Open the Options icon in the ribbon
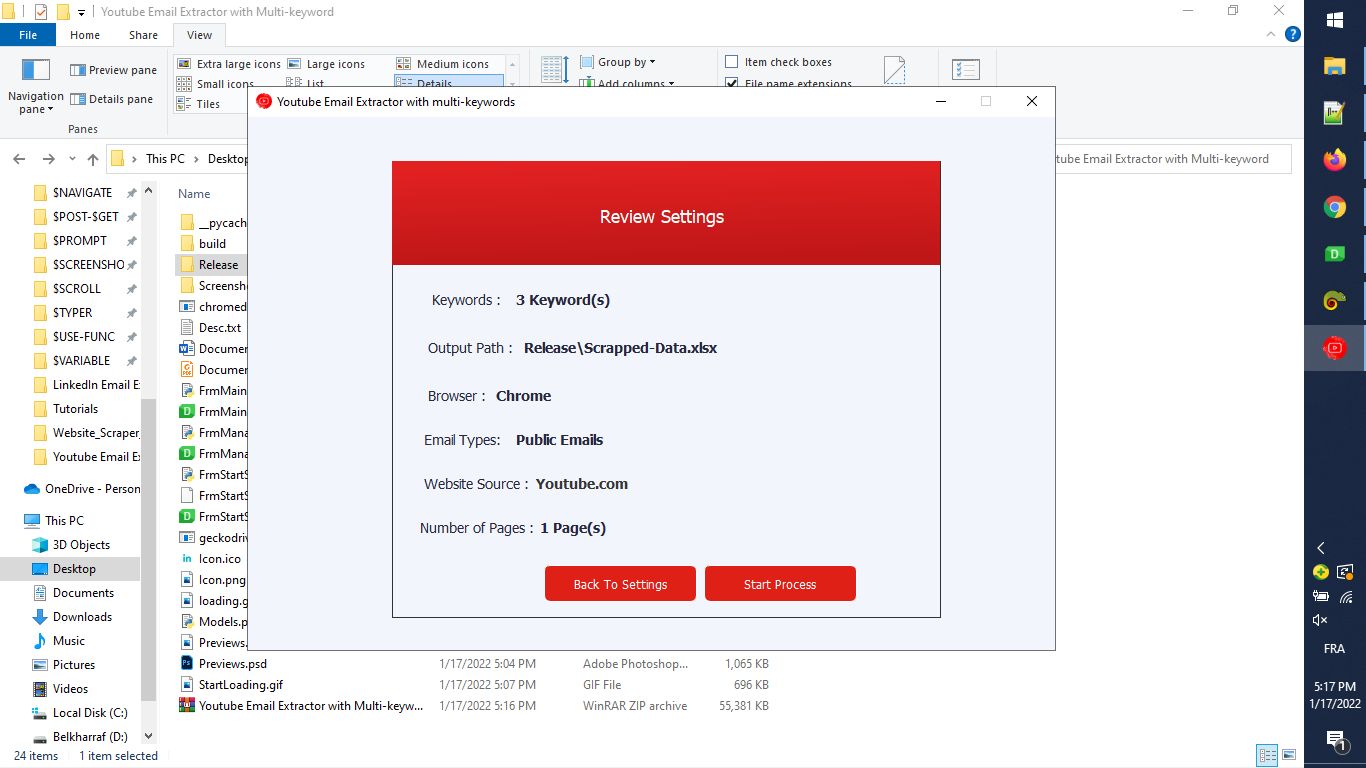The width and height of the screenshot is (1366, 768). click(x=966, y=70)
